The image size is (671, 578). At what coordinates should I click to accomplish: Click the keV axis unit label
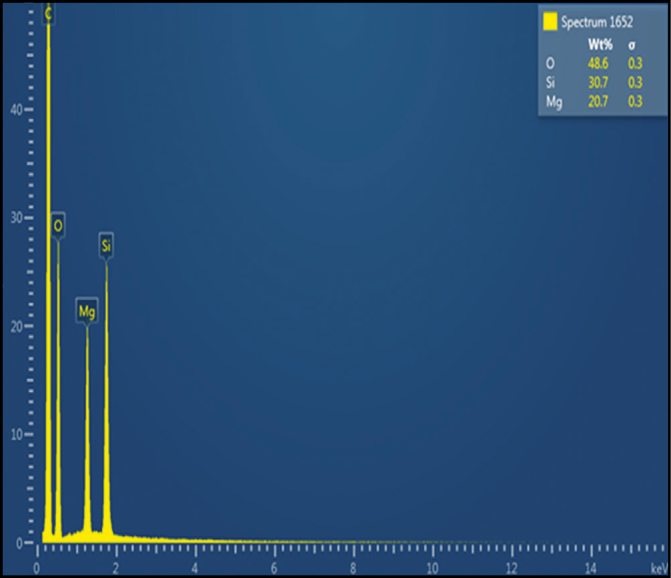point(659,569)
